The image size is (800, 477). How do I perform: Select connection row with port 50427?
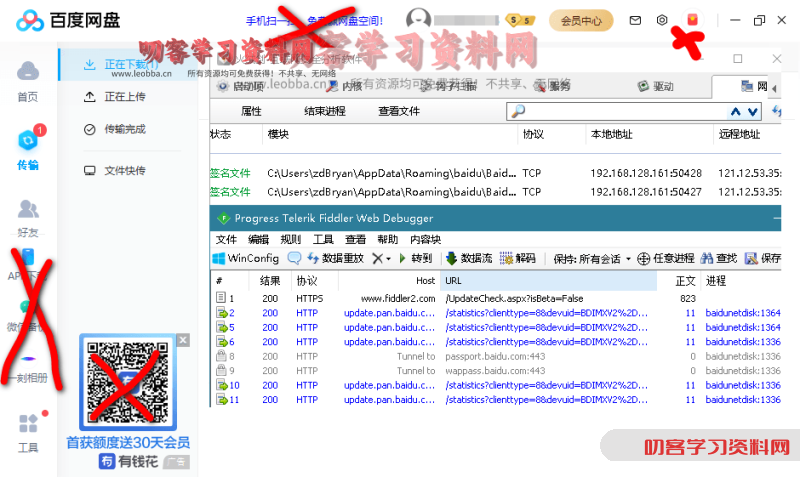coord(495,192)
